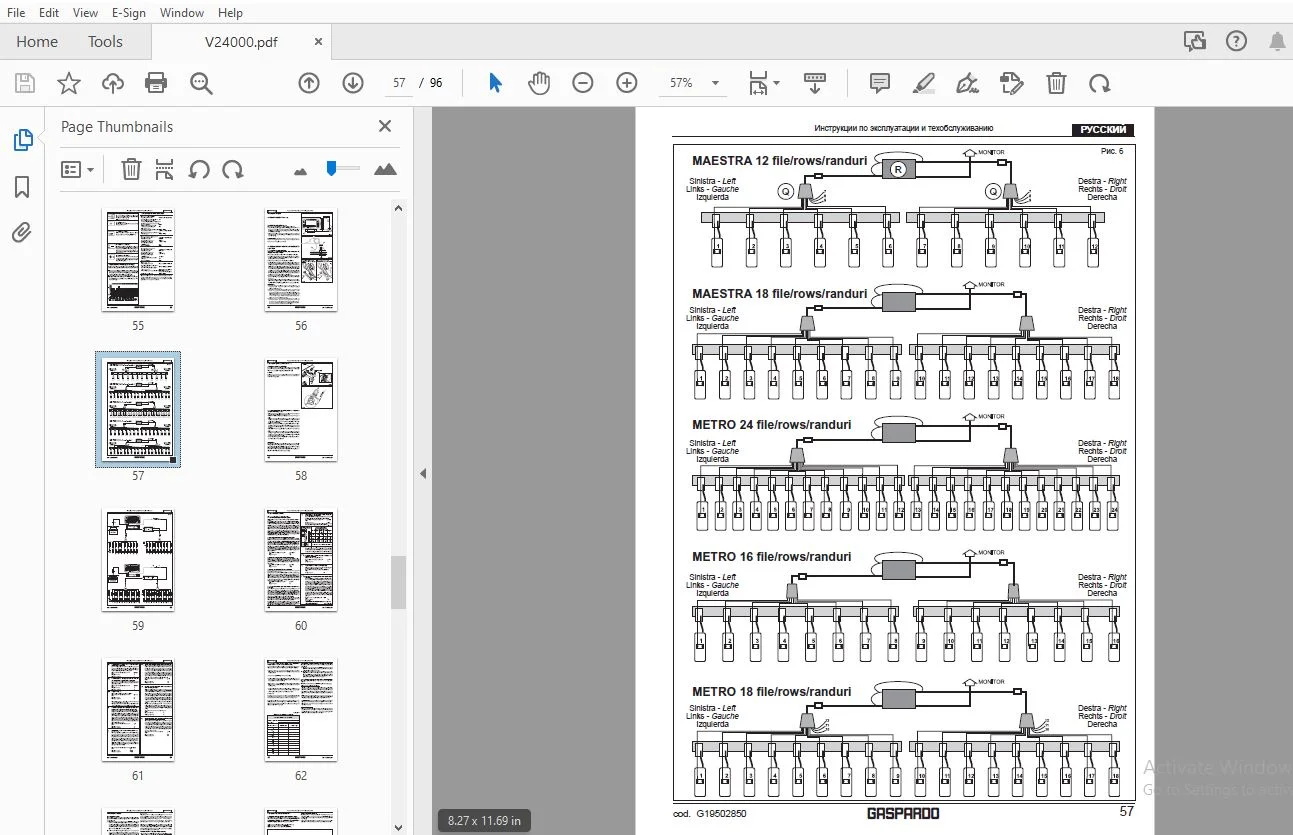Activate the hand pan tool
The image size is (1293, 835).
point(539,83)
